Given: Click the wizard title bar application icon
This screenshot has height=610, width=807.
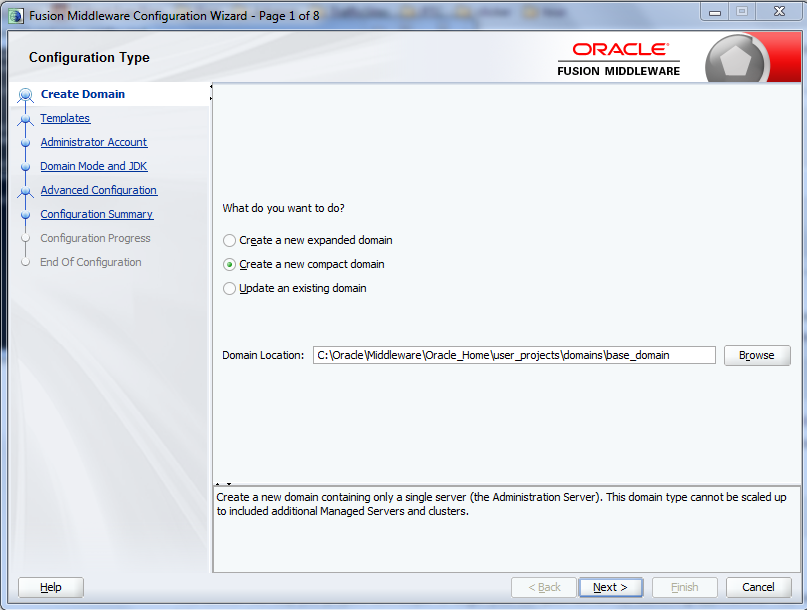Looking at the screenshot, I should pos(16,16).
